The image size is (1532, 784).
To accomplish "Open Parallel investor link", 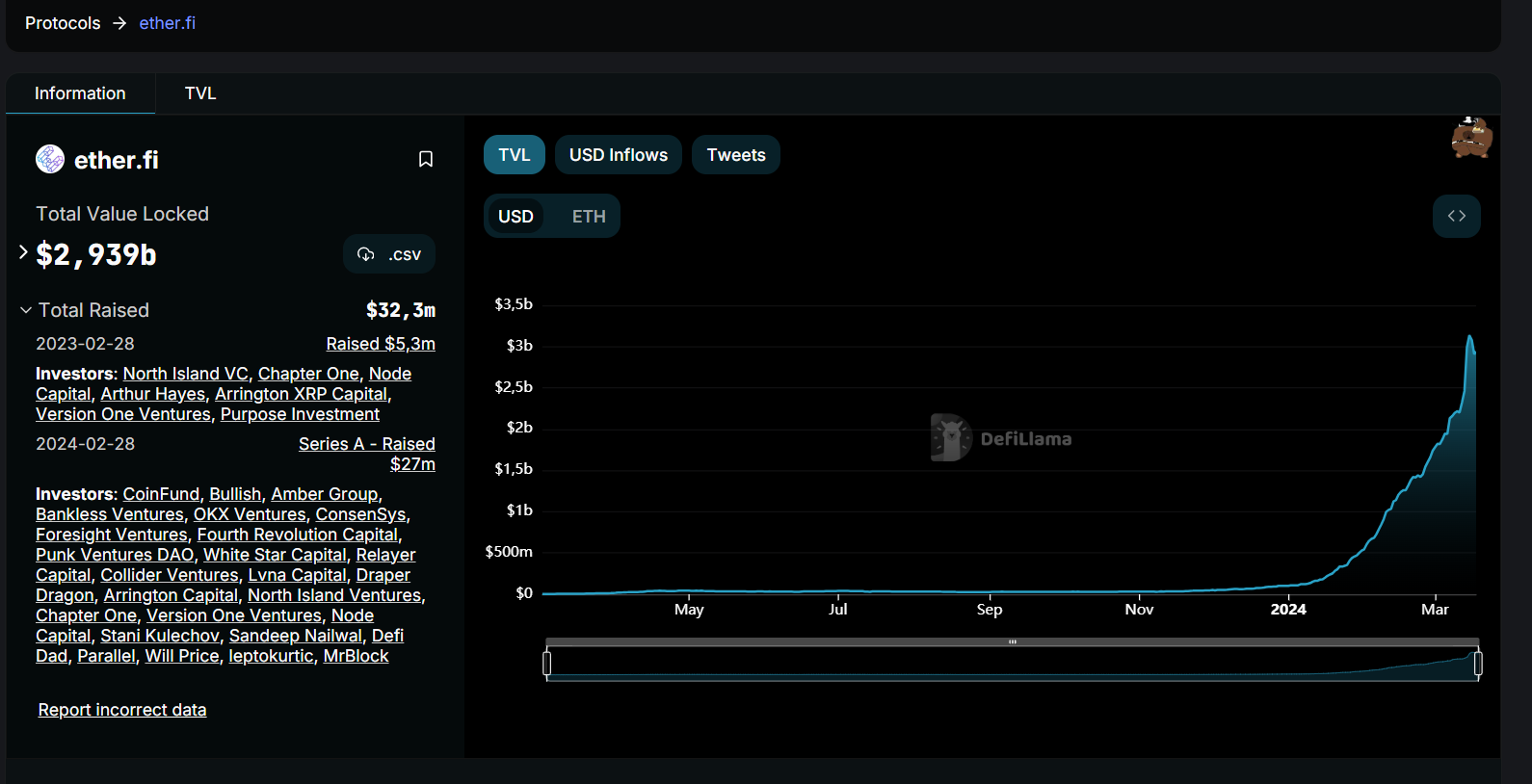I will (106, 656).
